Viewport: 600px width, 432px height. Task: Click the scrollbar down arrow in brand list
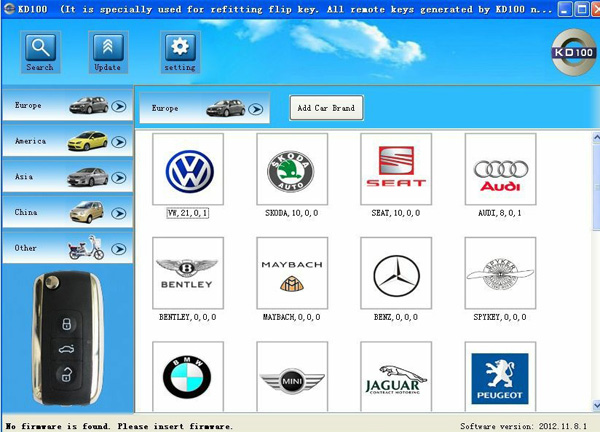click(x=596, y=405)
